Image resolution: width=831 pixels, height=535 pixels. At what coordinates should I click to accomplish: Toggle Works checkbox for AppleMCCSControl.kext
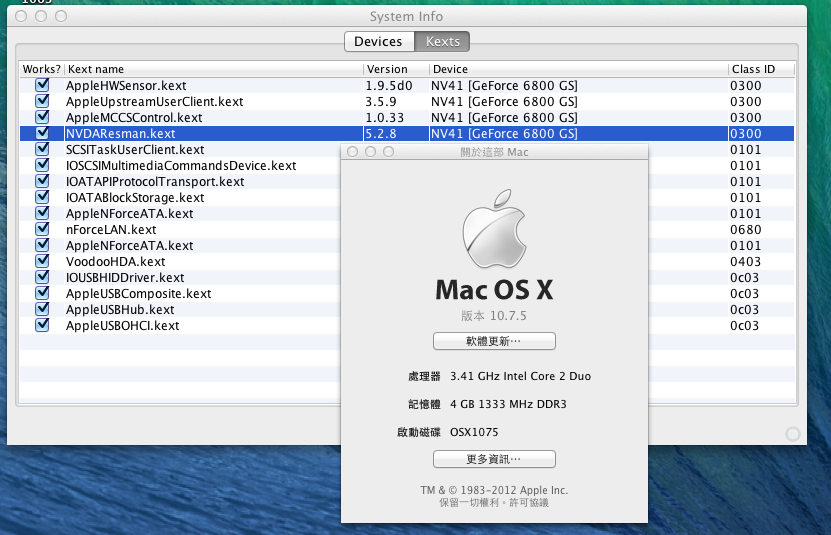[42, 117]
